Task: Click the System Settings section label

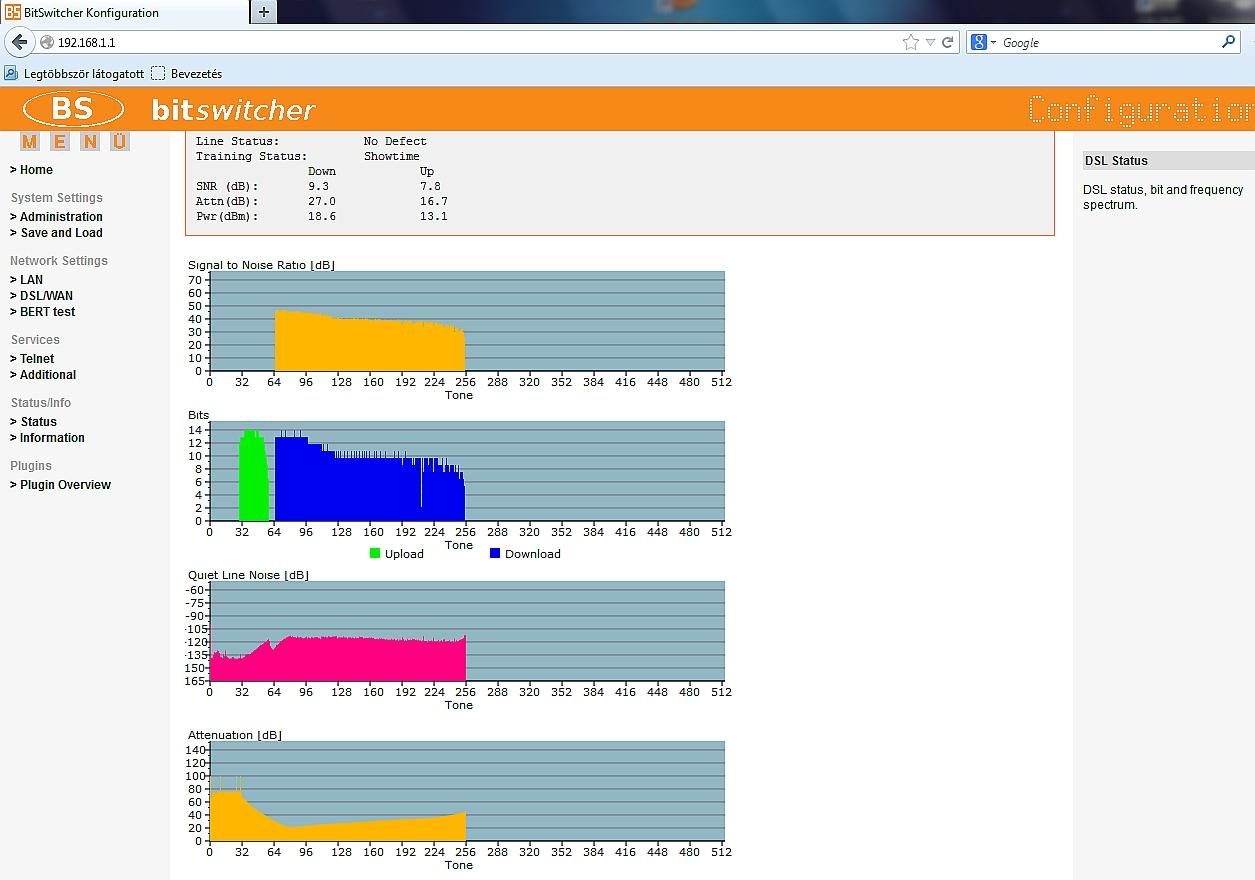Action: (x=57, y=198)
